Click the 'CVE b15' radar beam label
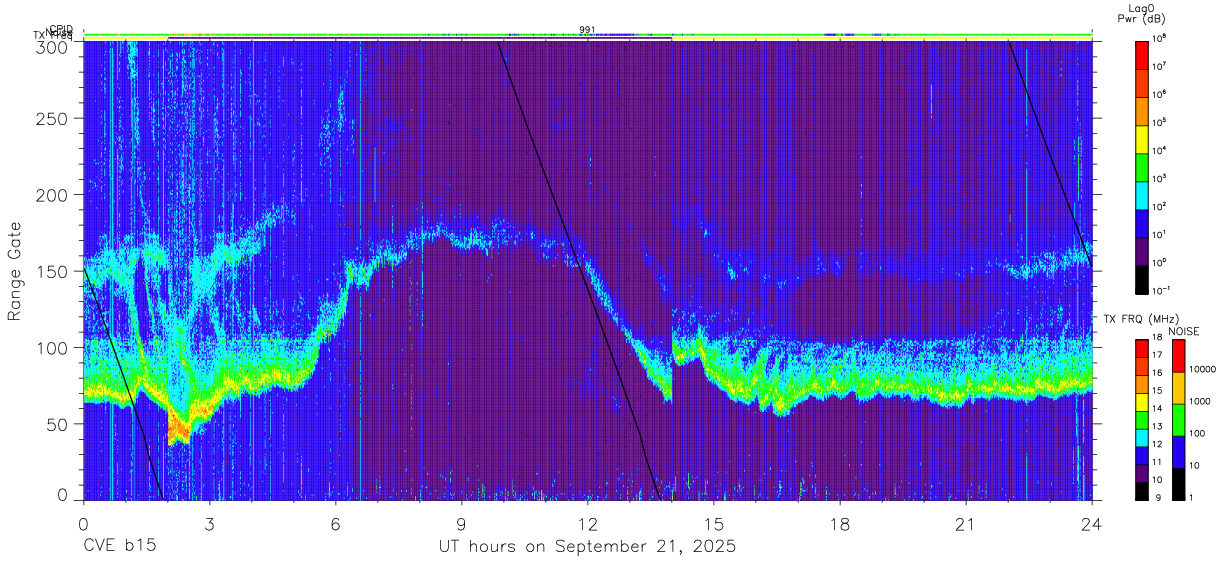This screenshot has width=1228, height=567. click(119, 547)
